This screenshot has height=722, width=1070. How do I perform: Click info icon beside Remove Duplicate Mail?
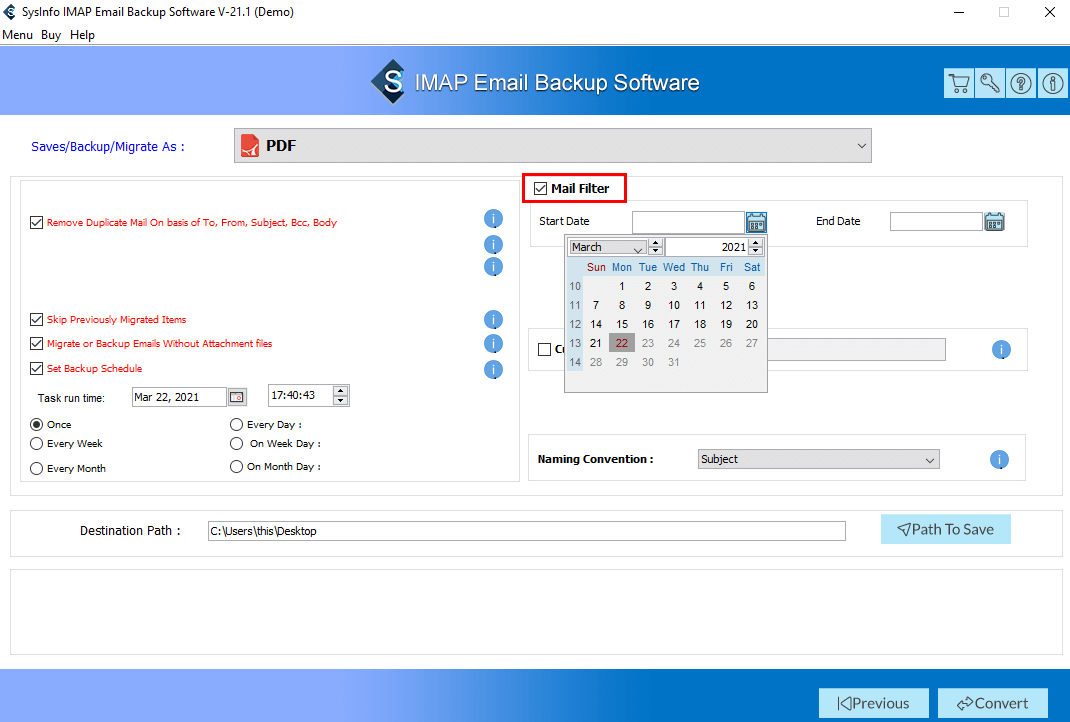pos(493,219)
